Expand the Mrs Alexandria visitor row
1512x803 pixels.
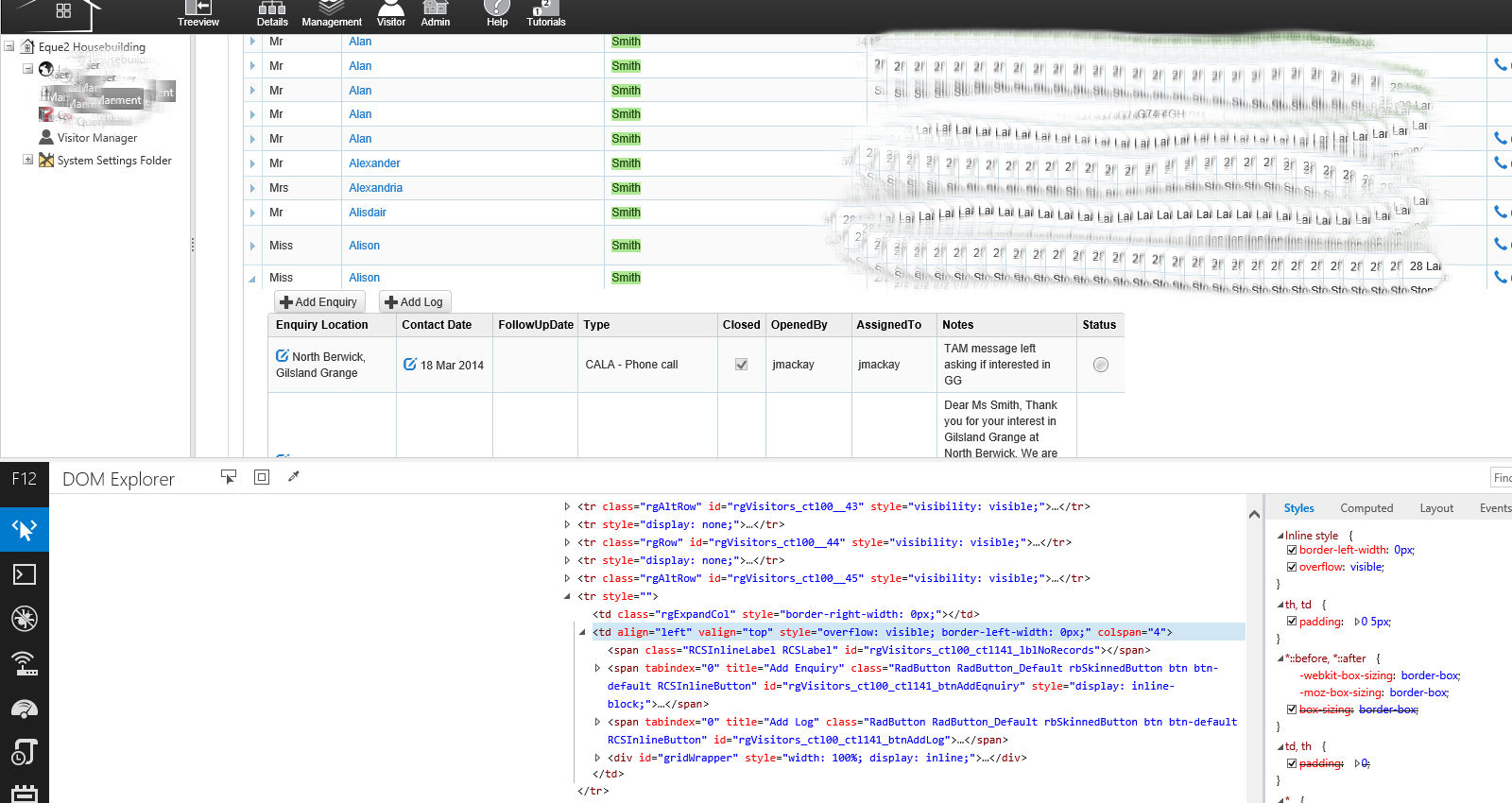click(252, 188)
